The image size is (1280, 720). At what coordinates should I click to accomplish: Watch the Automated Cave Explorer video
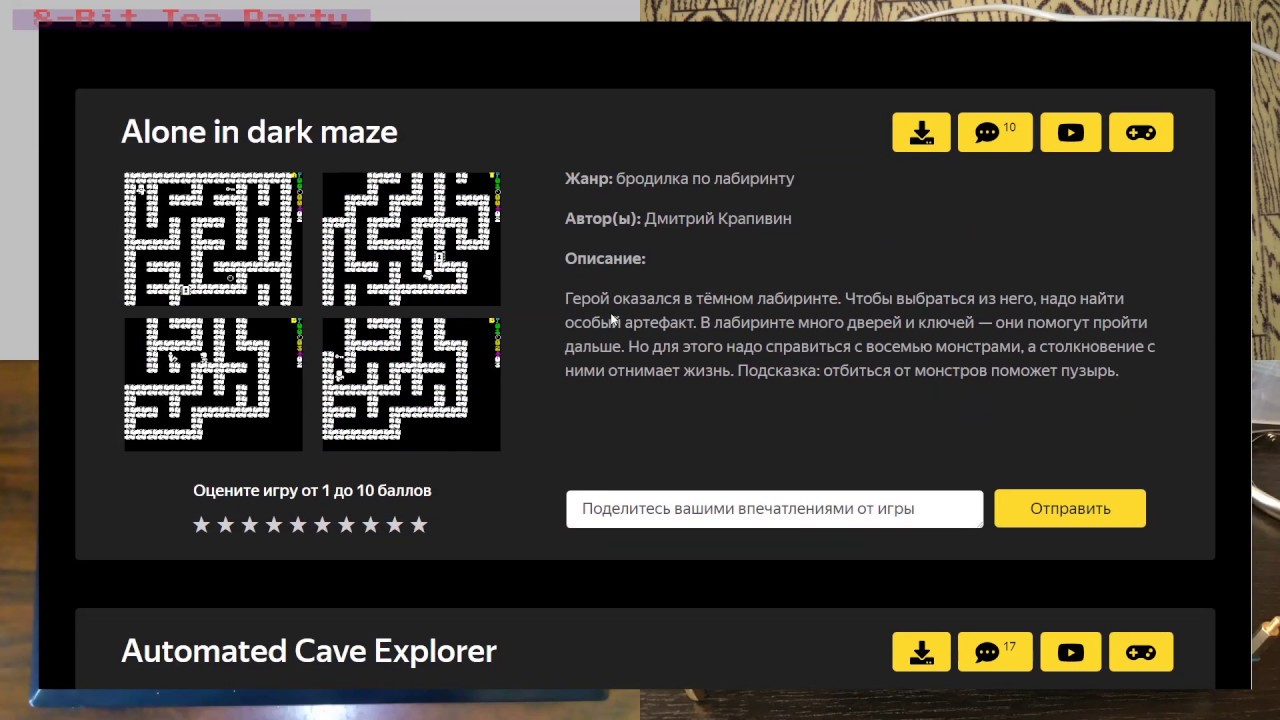[x=1070, y=652]
